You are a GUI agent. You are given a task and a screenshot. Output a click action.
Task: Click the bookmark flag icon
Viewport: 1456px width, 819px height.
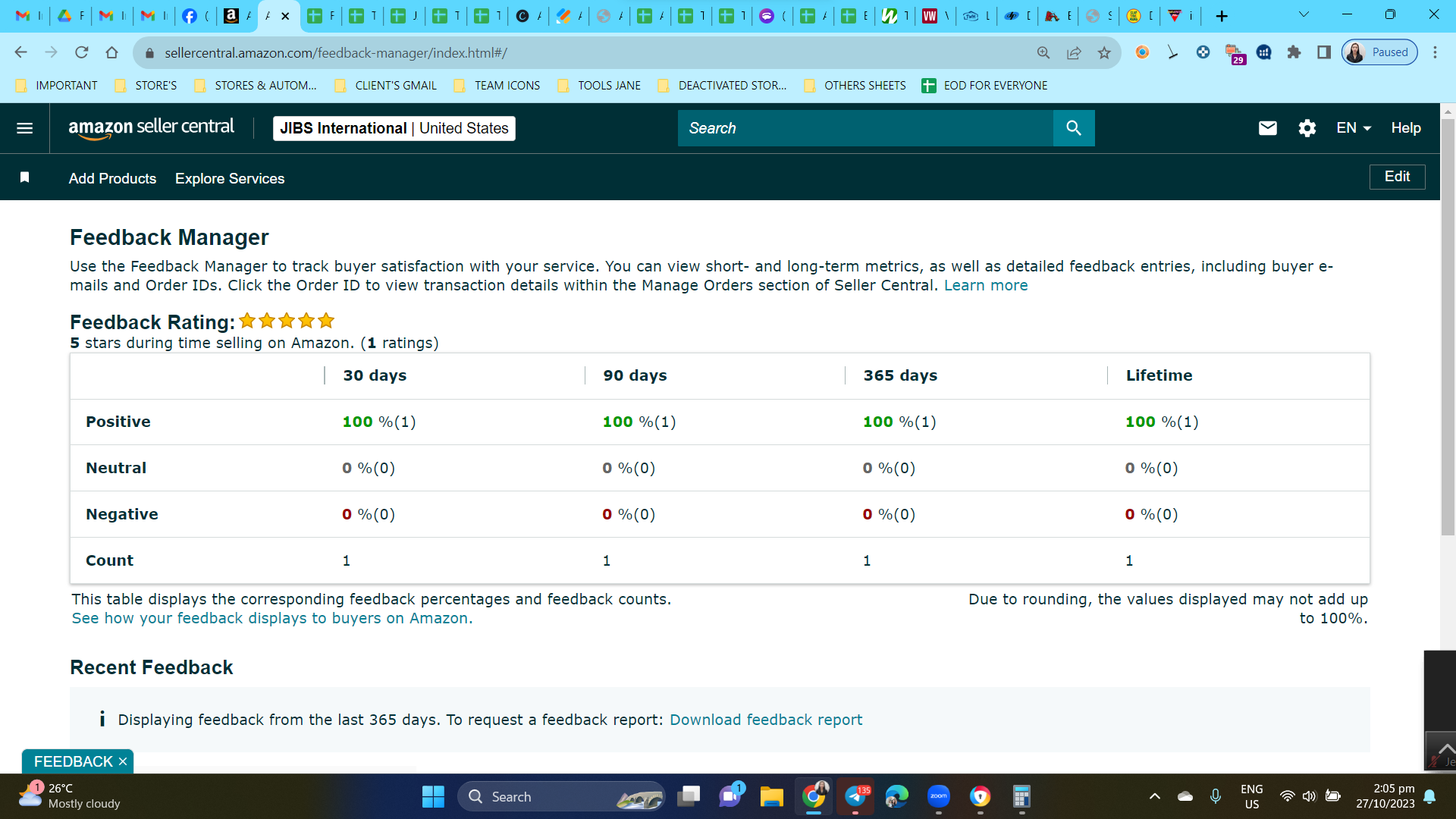[x=25, y=177]
